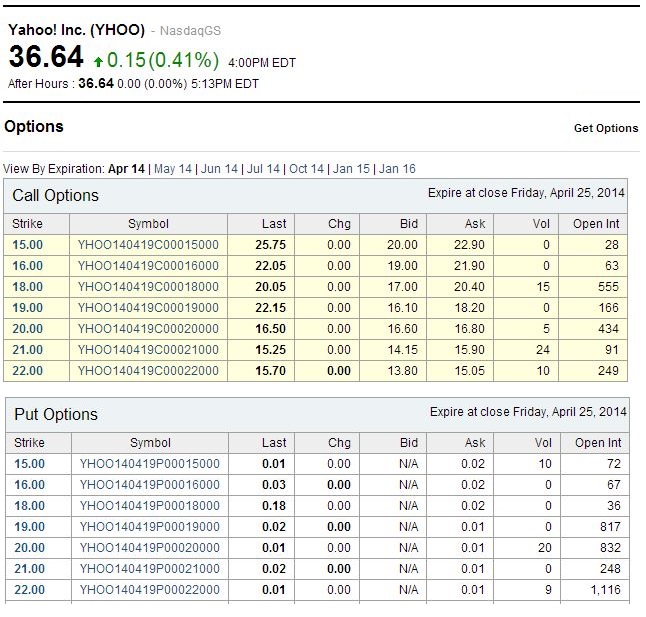Open the Get Options link
646x617 pixels.
click(x=606, y=128)
